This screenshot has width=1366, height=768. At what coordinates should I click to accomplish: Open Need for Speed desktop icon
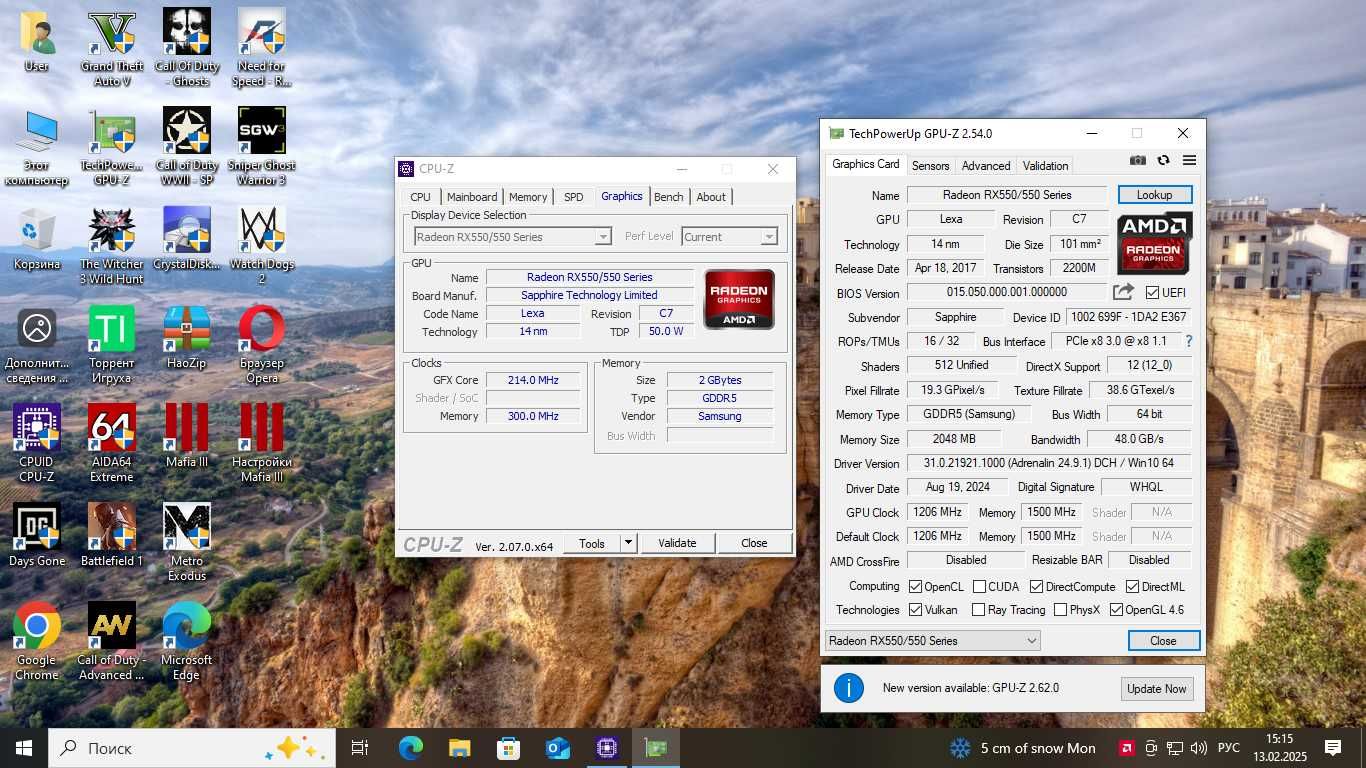(262, 48)
